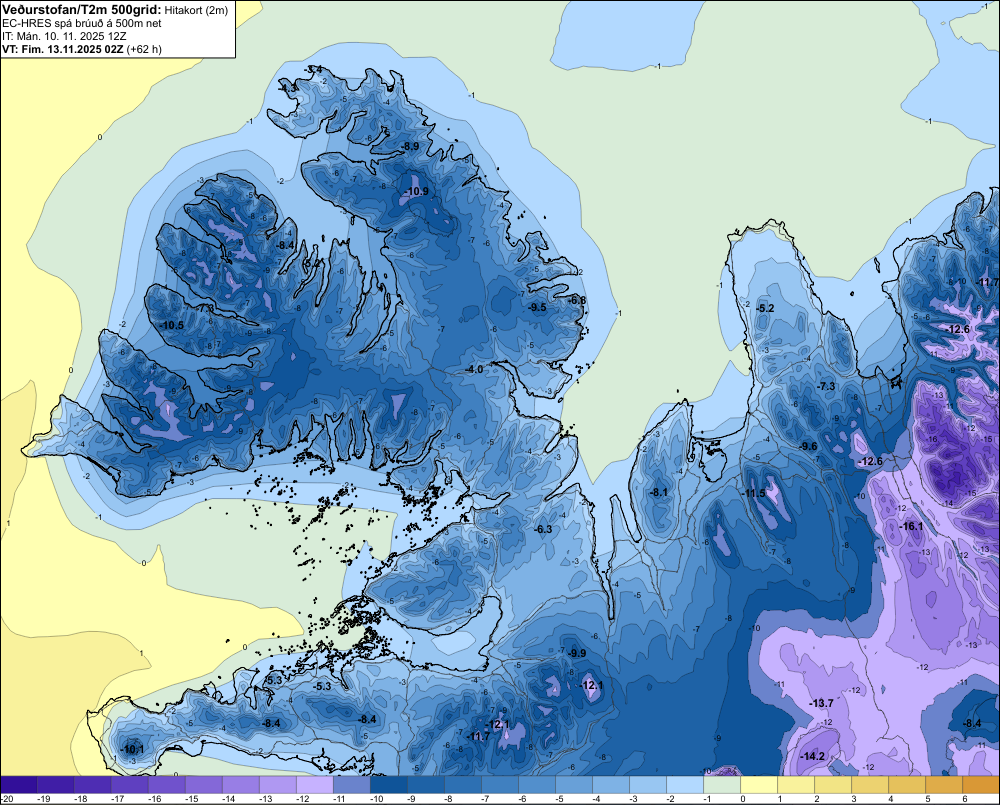Click the legend swatch between -2 and -1
The height and width of the screenshot is (805, 1000).
click(686, 785)
